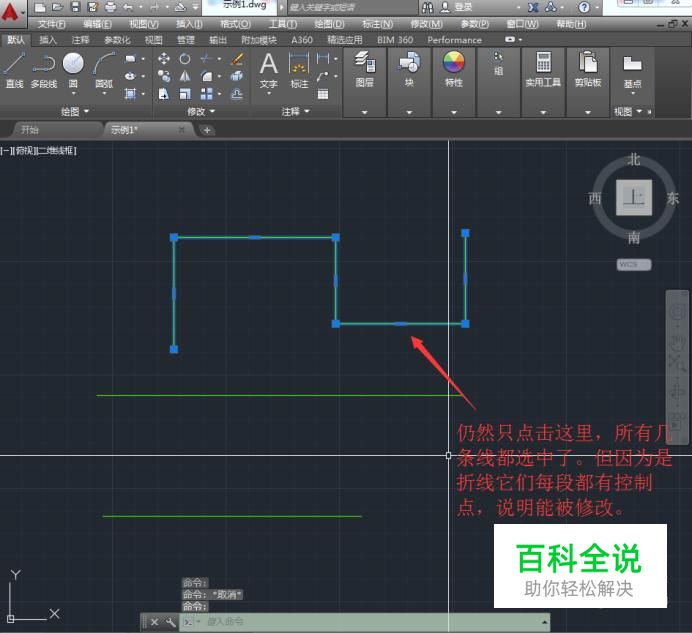This screenshot has height=633, width=692.
Task: Expand the arrow under the 图层 panel
Action: (365, 112)
